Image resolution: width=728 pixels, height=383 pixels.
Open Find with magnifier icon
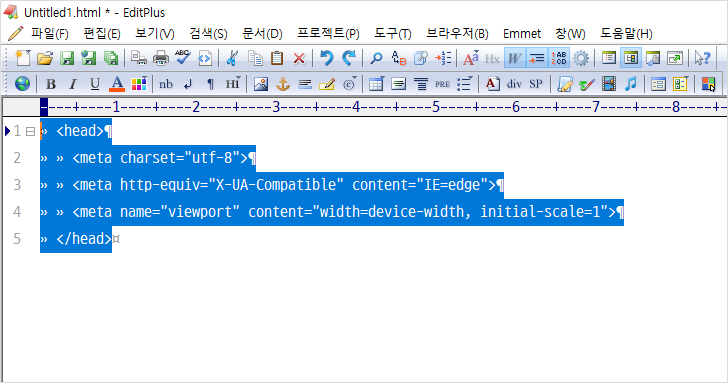pyautogui.click(x=377, y=58)
